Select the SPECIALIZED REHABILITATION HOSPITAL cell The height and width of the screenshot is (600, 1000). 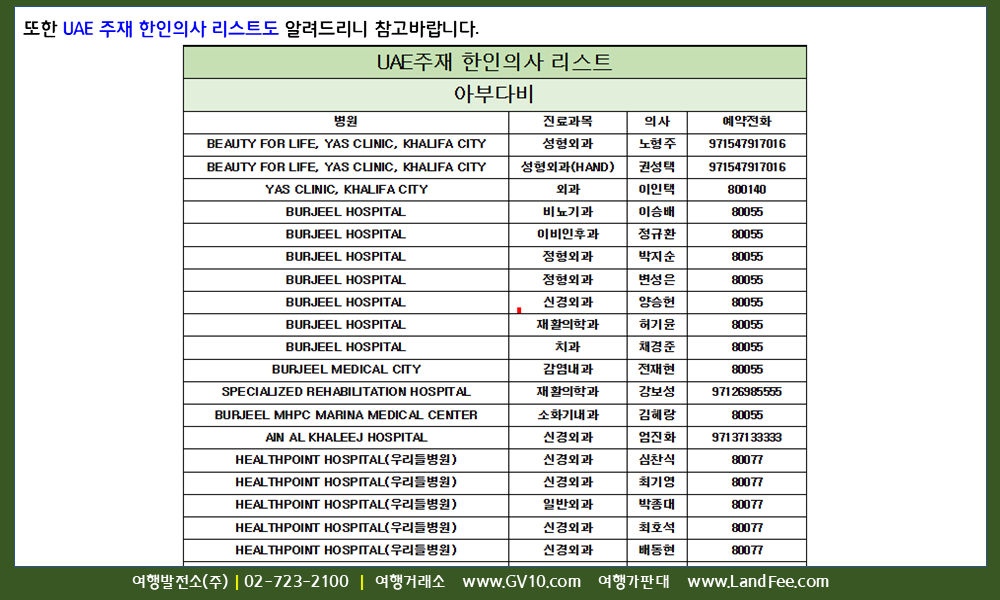click(346, 392)
